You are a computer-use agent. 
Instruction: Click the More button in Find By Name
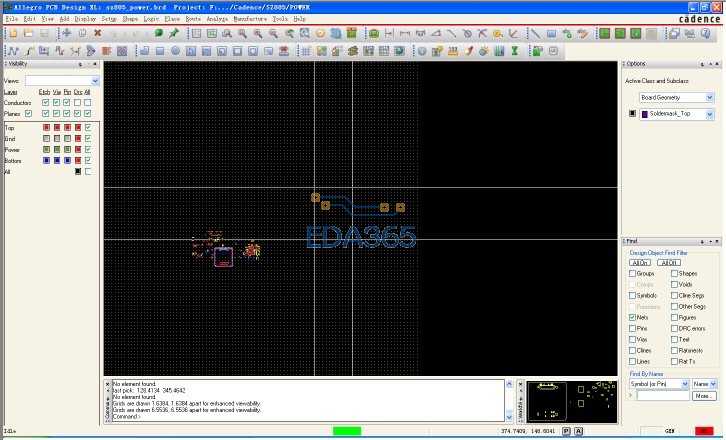704,396
